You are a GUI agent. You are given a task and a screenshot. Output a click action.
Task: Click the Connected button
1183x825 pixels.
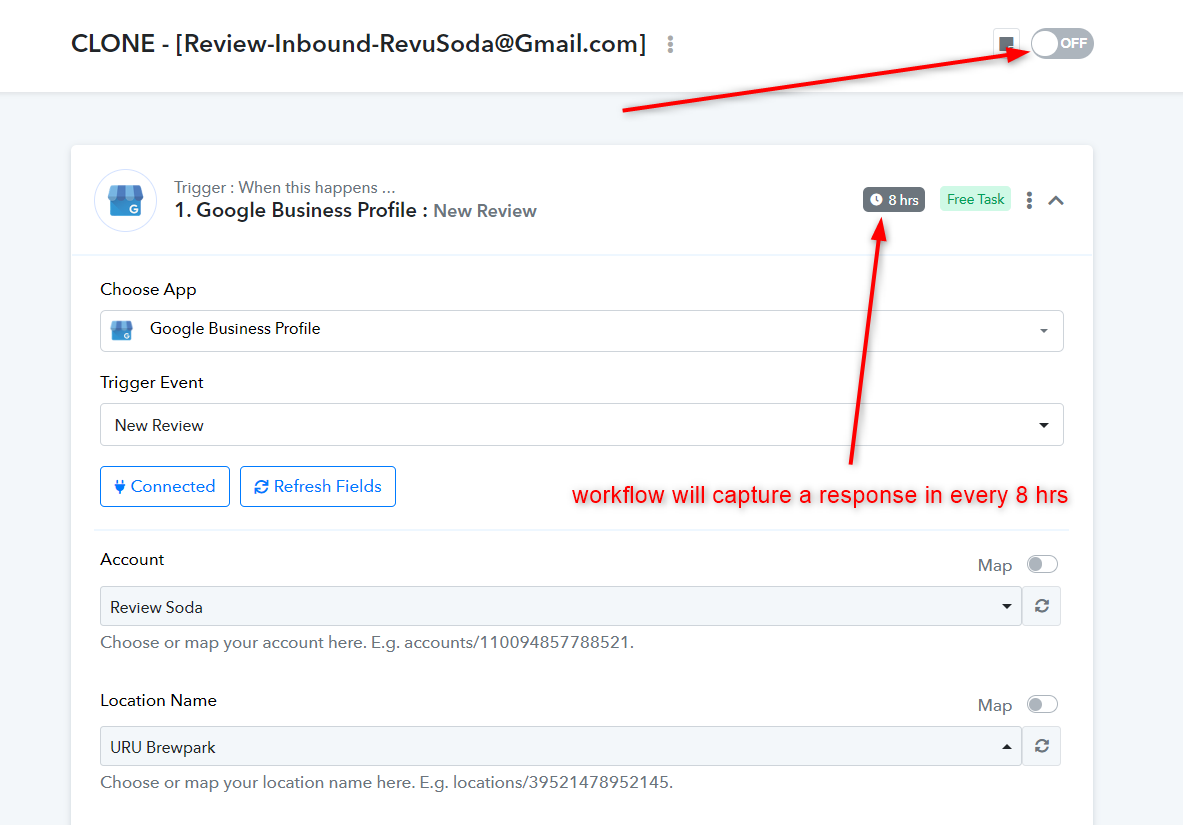[x=164, y=486]
